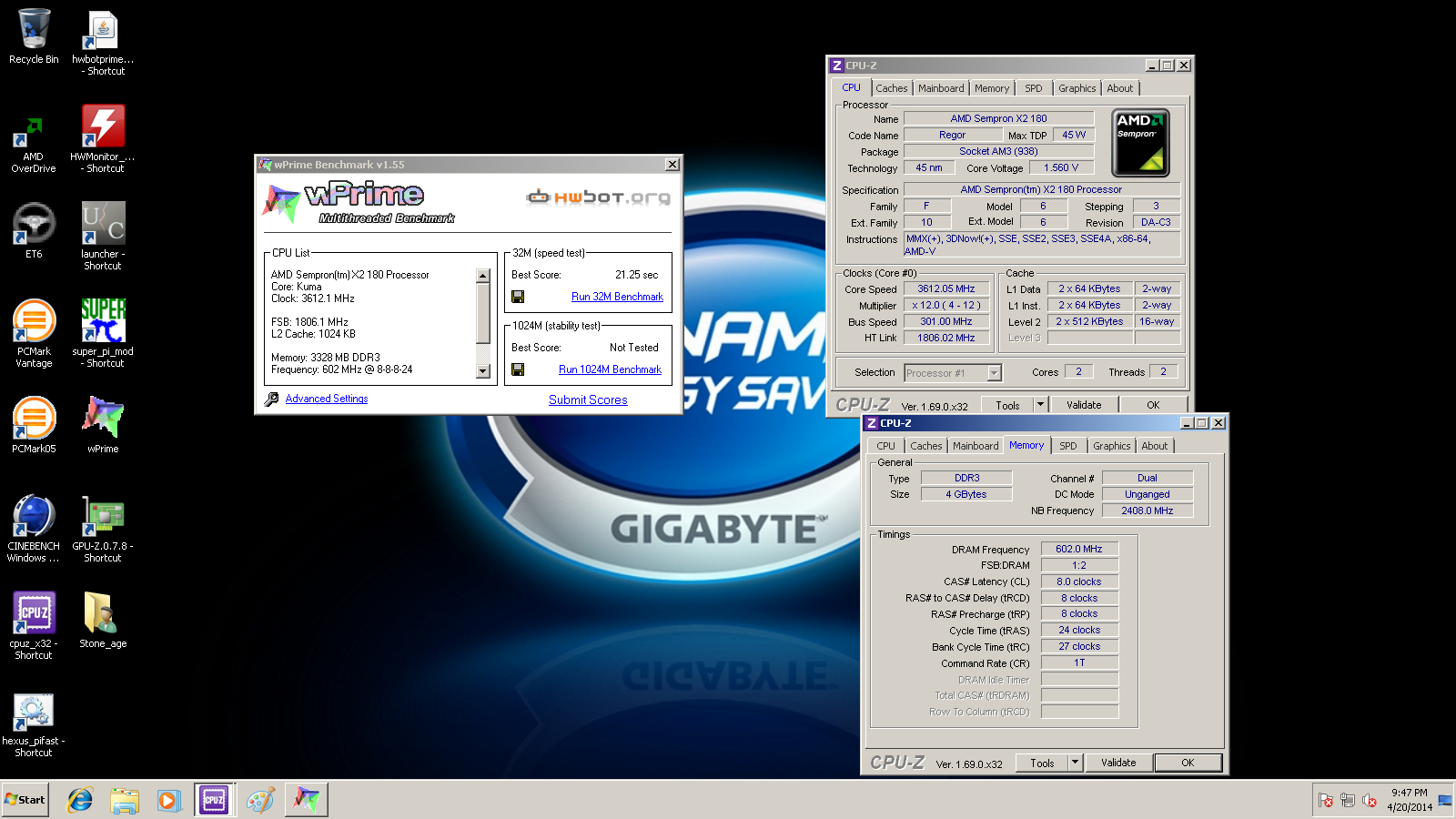The width and height of the screenshot is (1456, 819).
Task: Click CPU List scrollbar down arrow
Action: pos(483,371)
